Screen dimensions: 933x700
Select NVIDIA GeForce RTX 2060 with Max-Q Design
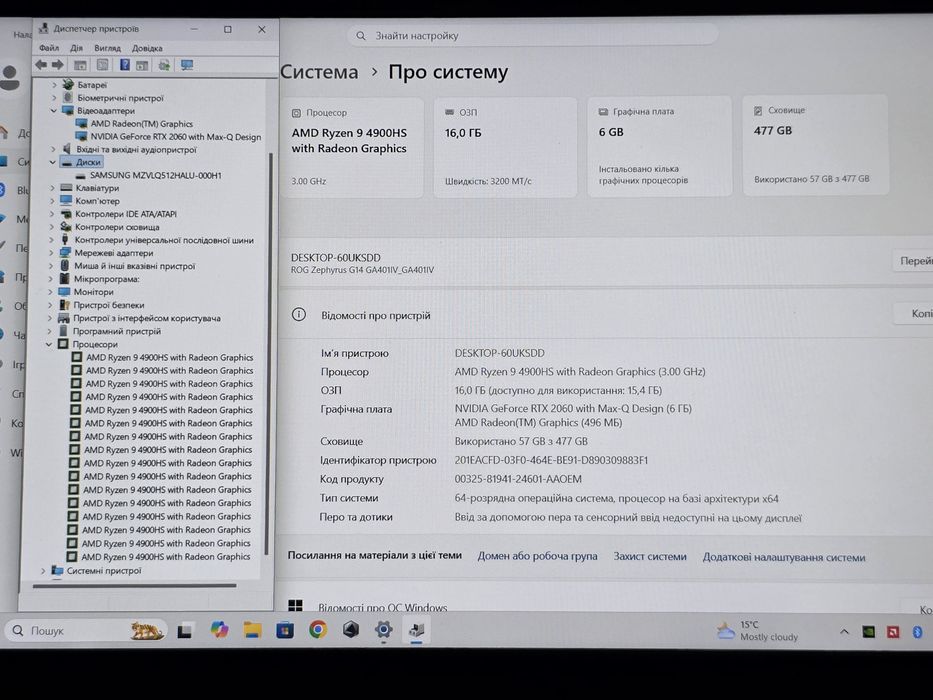[x=176, y=137]
